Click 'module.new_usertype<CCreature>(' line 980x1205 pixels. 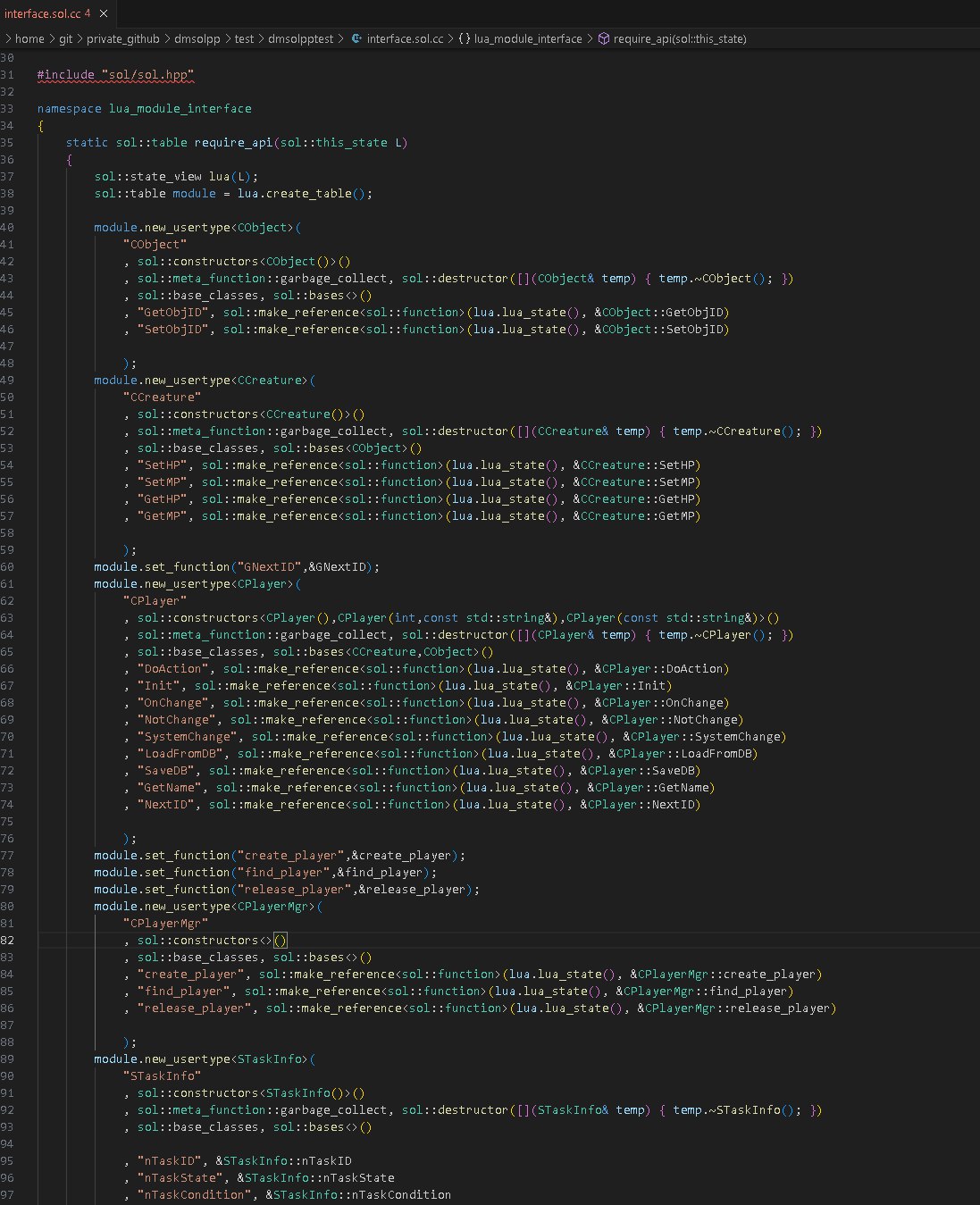(205, 380)
